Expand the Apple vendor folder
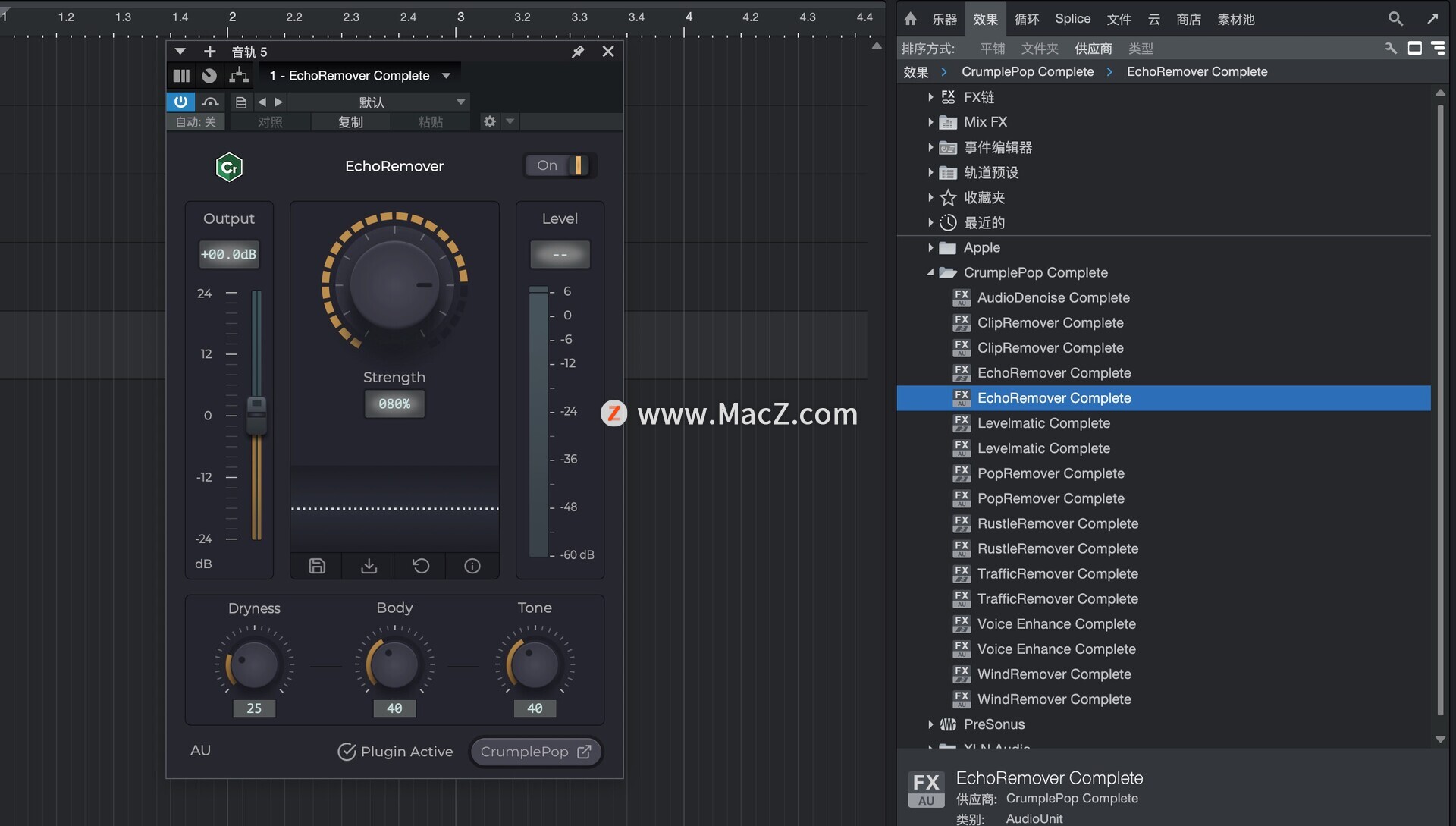Image resolution: width=1456 pixels, height=826 pixels. tap(930, 247)
